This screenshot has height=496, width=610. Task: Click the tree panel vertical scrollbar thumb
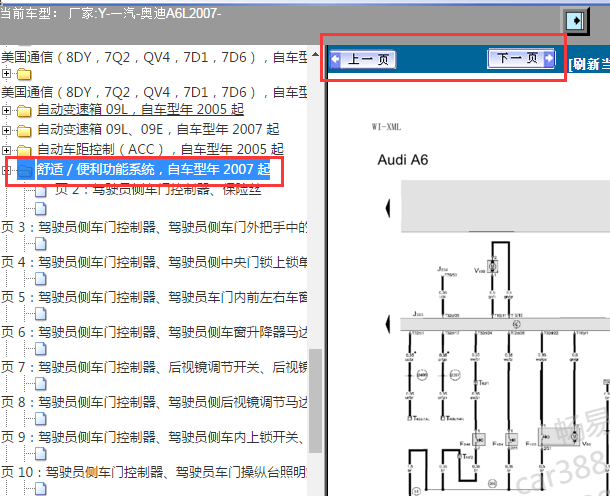coord(315,401)
